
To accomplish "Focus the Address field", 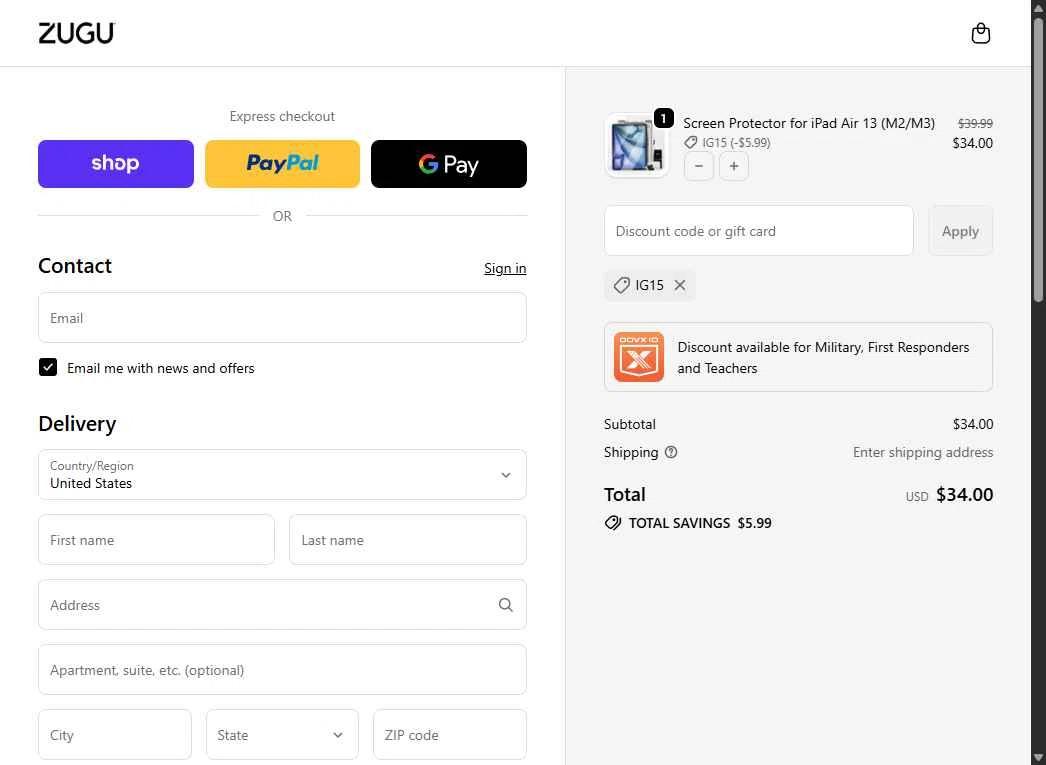I will pyautogui.click(x=282, y=604).
